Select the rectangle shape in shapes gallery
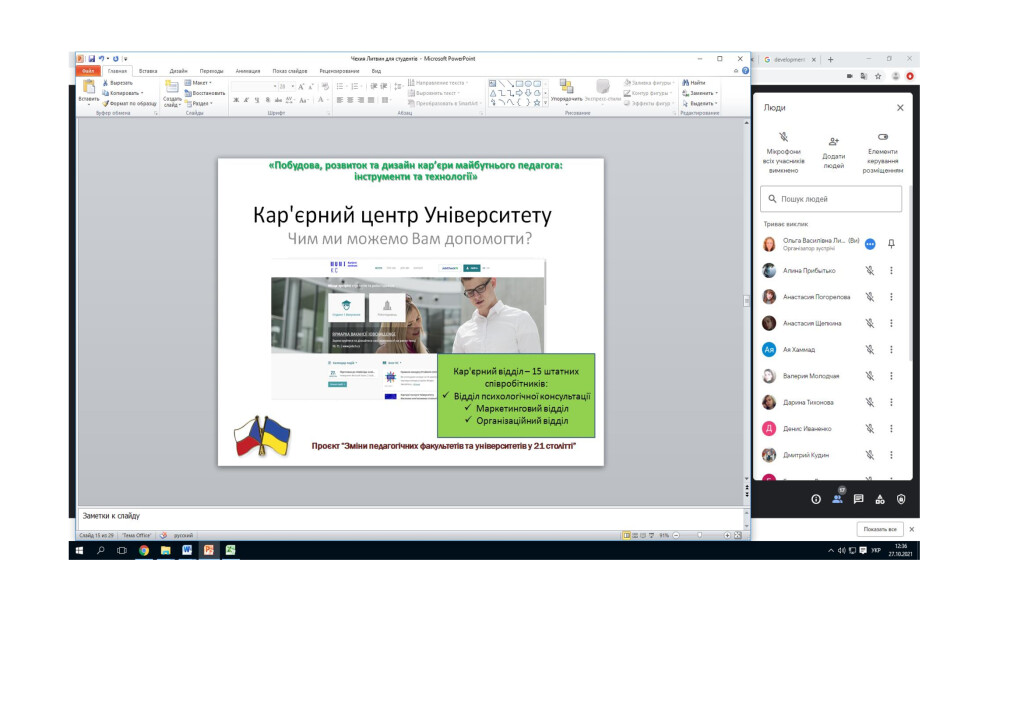The height and width of the screenshot is (724, 1024). click(519, 84)
